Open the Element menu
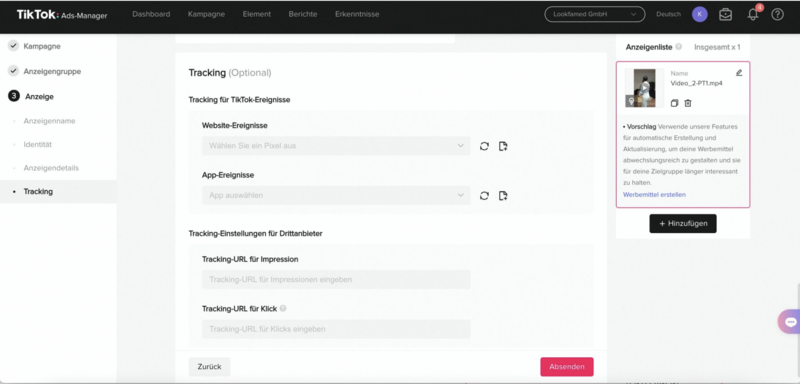 [x=257, y=14]
